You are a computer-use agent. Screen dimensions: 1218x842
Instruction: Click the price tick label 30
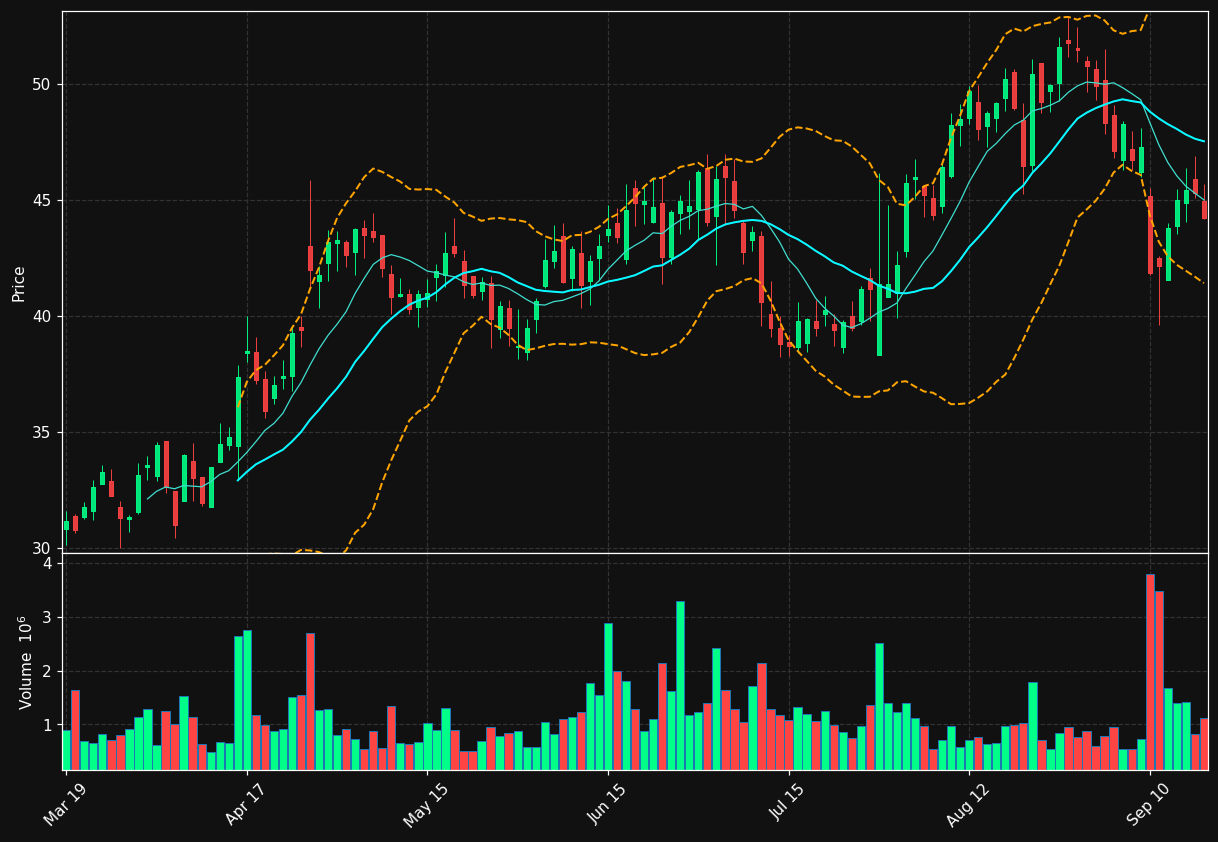tap(40, 548)
